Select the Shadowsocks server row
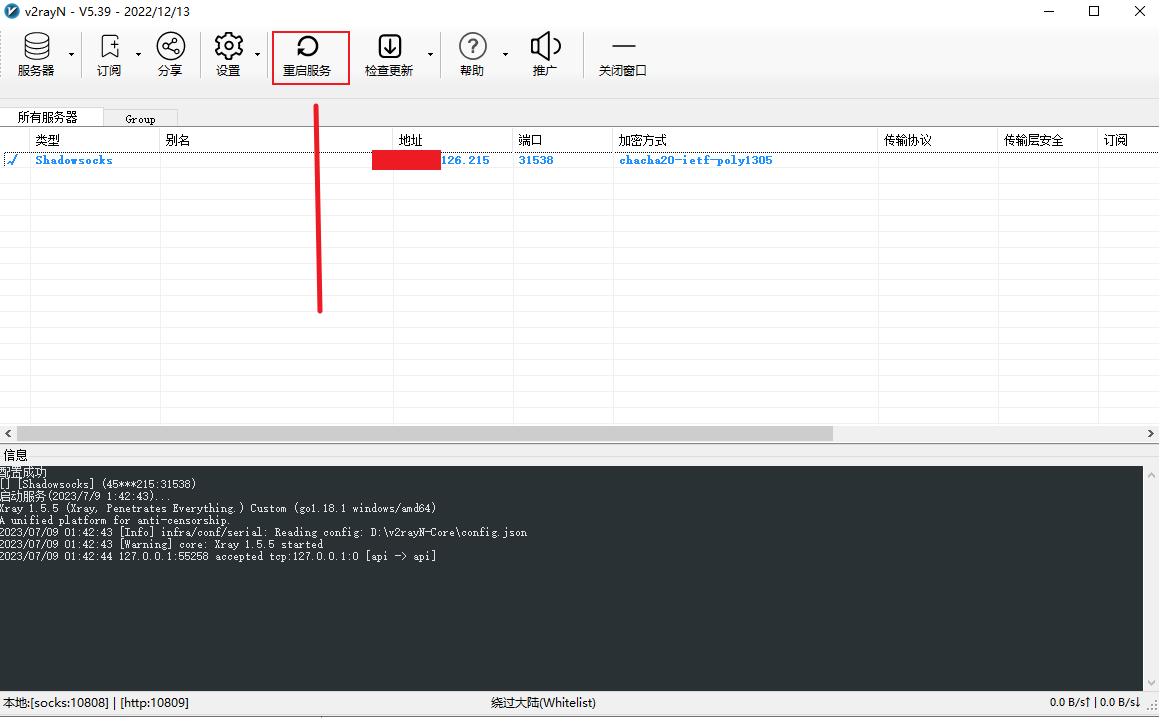Screen dimensions: 1159x718 point(580,160)
